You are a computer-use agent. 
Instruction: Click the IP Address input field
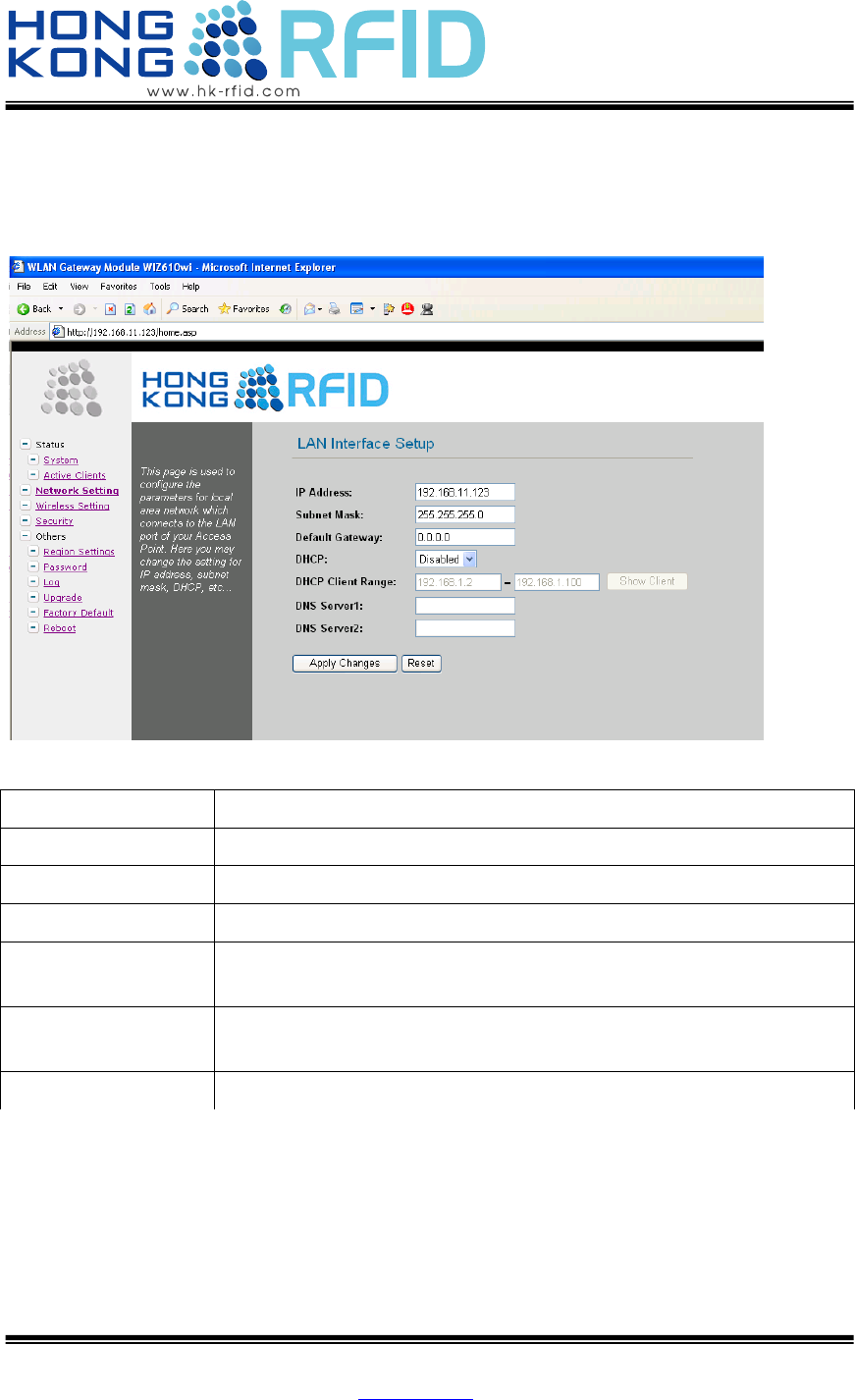[465, 492]
